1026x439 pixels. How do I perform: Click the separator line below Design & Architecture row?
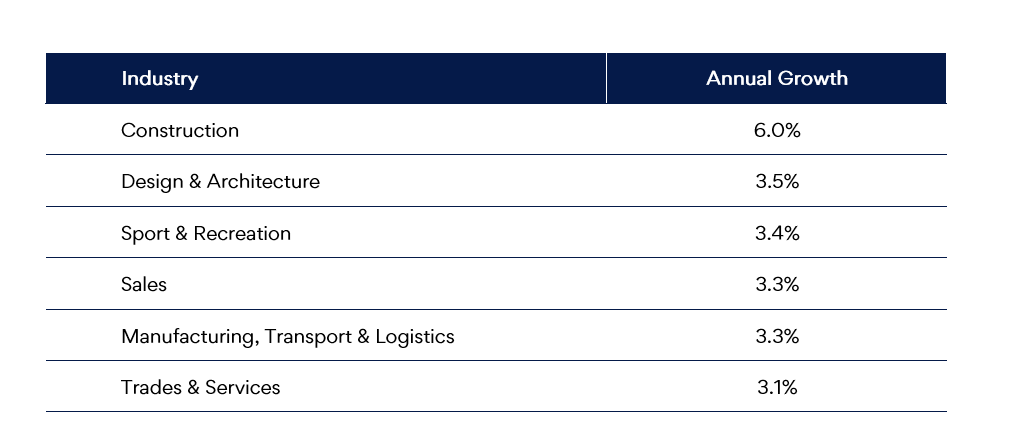[x=495, y=207]
